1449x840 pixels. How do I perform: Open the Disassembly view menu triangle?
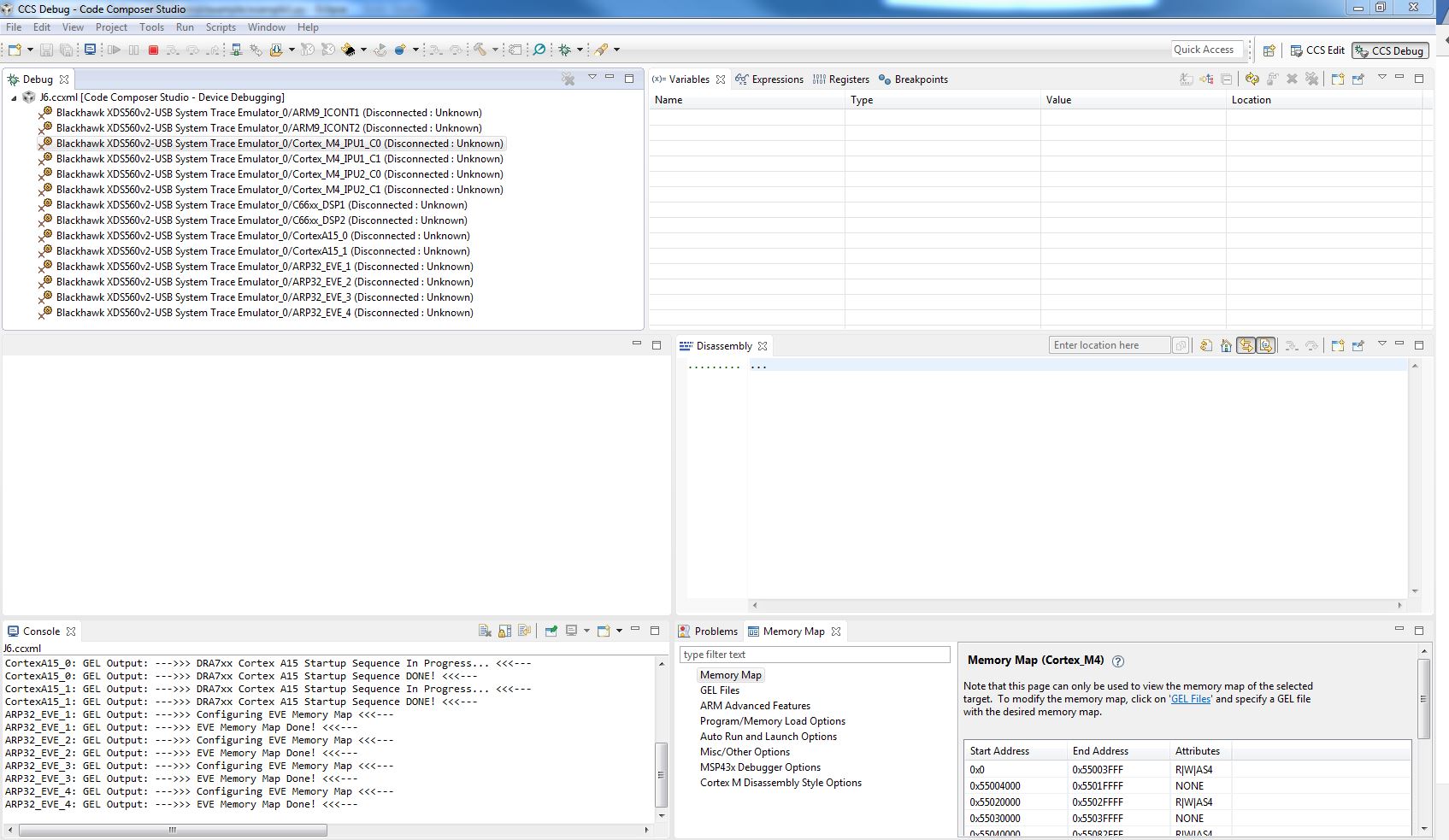point(1381,344)
